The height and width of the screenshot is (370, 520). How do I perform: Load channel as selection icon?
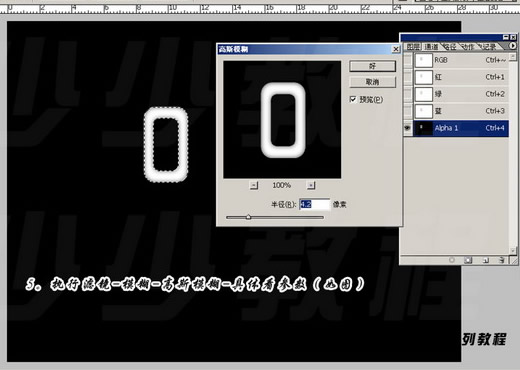coord(452,260)
